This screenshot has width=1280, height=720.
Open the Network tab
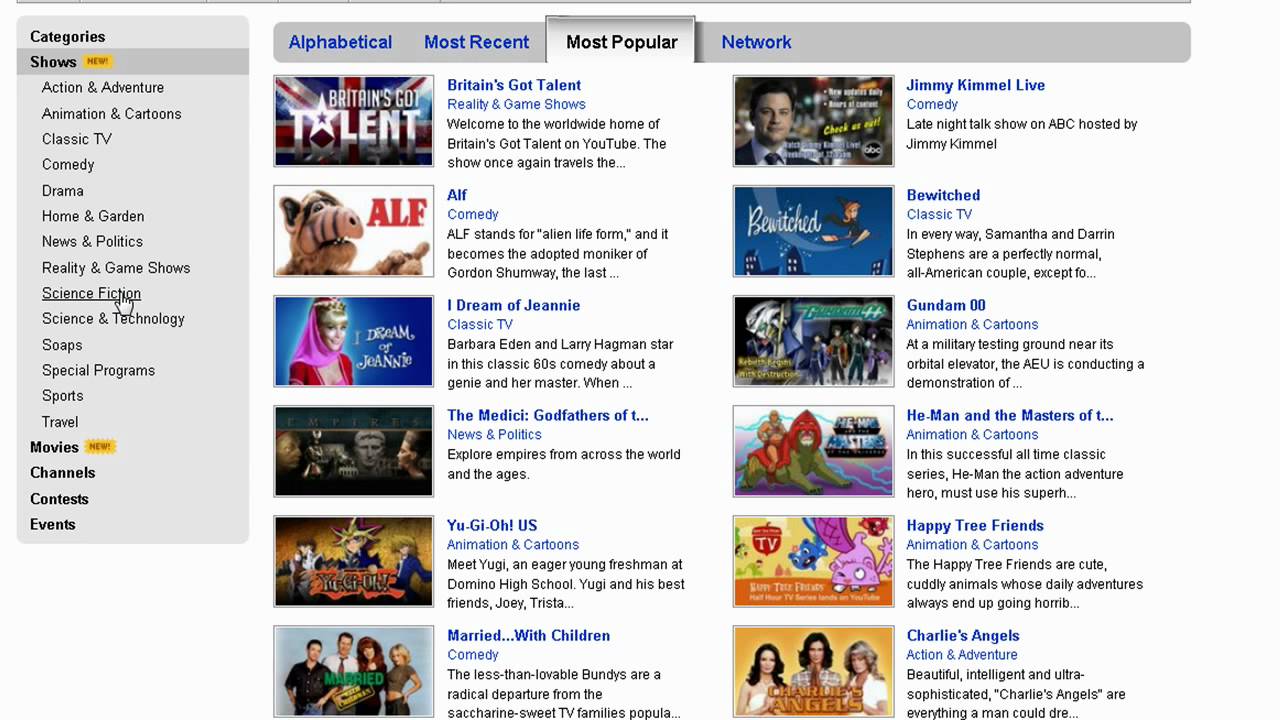click(x=756, y=42)
